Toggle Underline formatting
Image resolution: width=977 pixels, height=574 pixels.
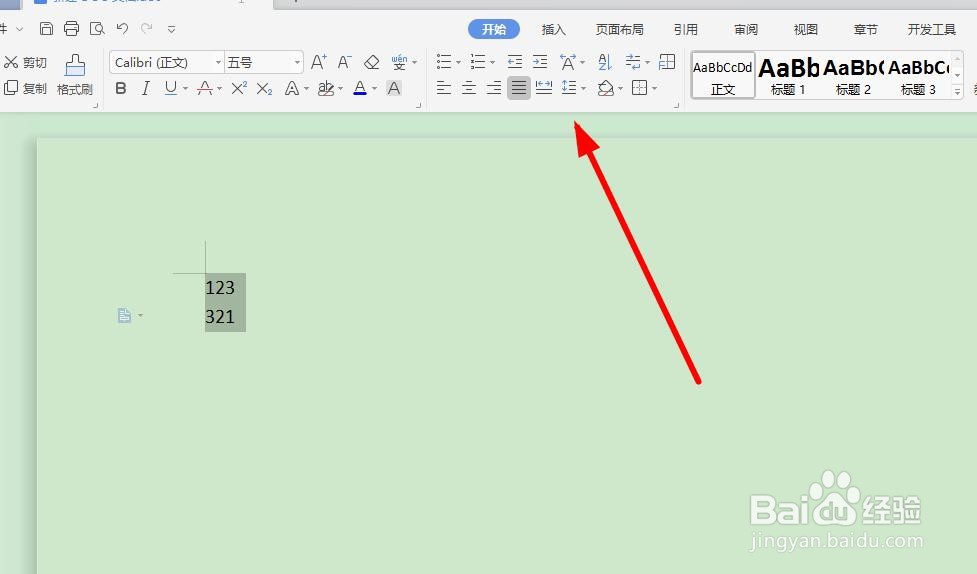[171, 88]
